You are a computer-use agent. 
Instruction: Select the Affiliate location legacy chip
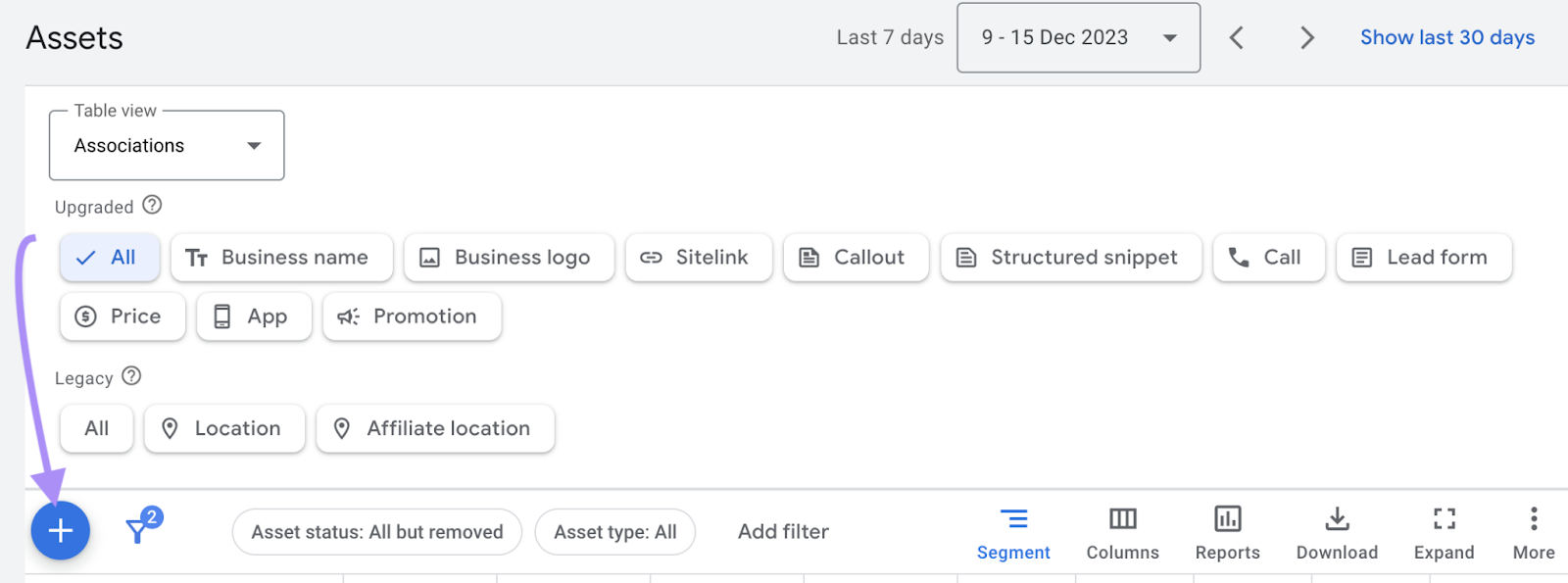click(434, 428)
